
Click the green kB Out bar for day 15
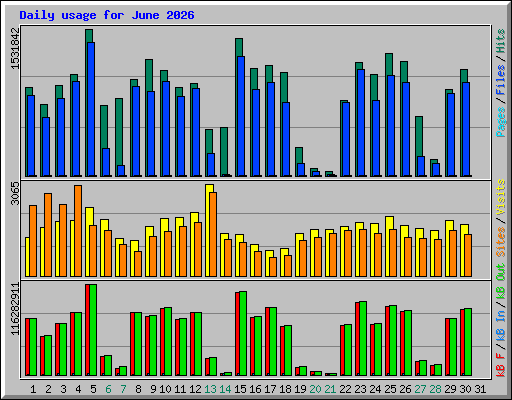coord(243,334)
